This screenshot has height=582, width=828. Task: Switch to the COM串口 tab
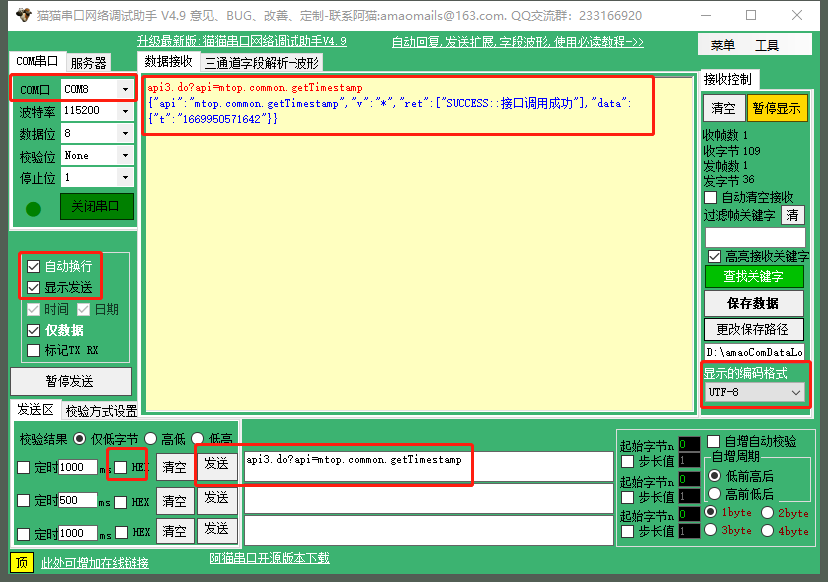[x=37, y=61]
